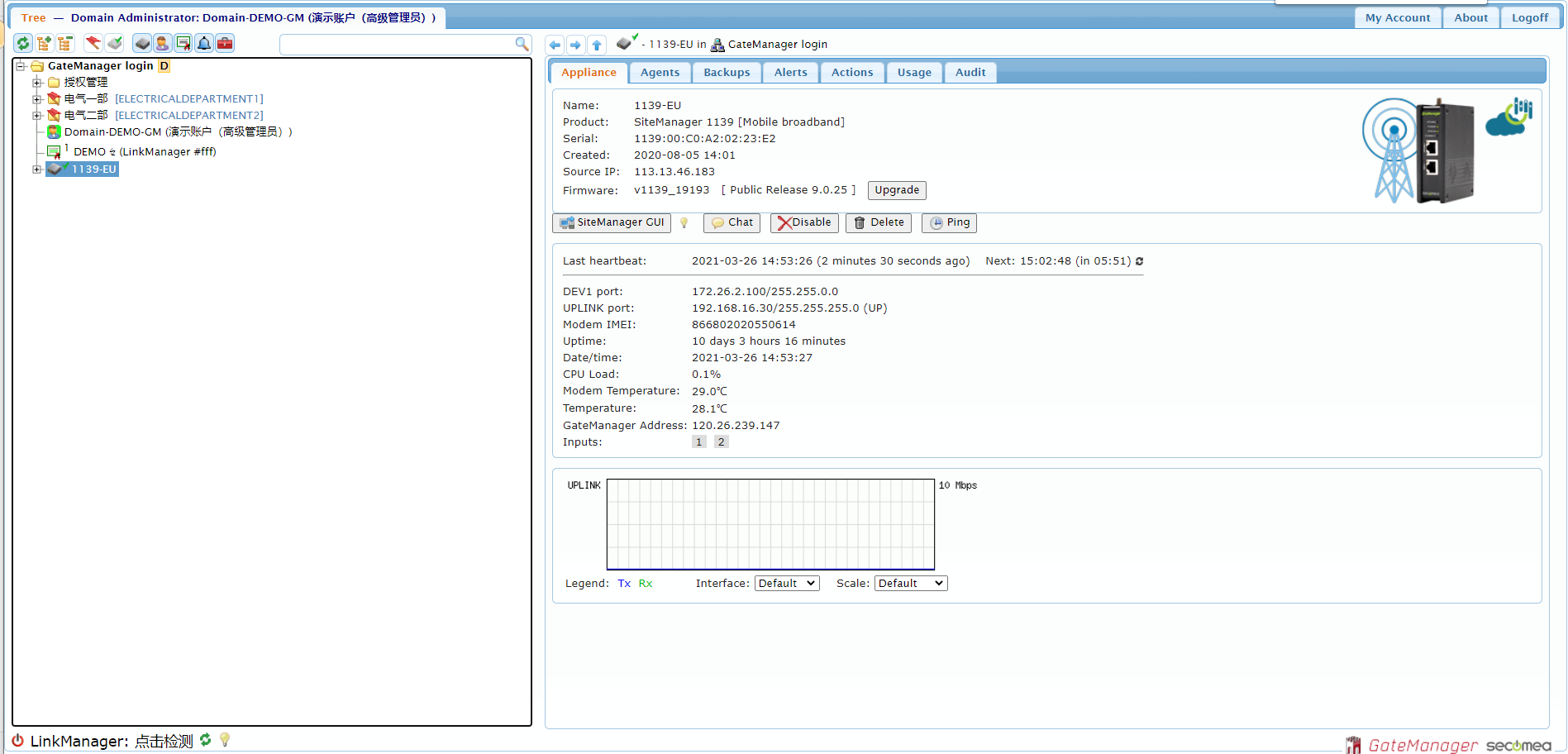Expand the 电气二部 domain node
The height and width of the screenshot is (754, 1568).
pos(36,116)
